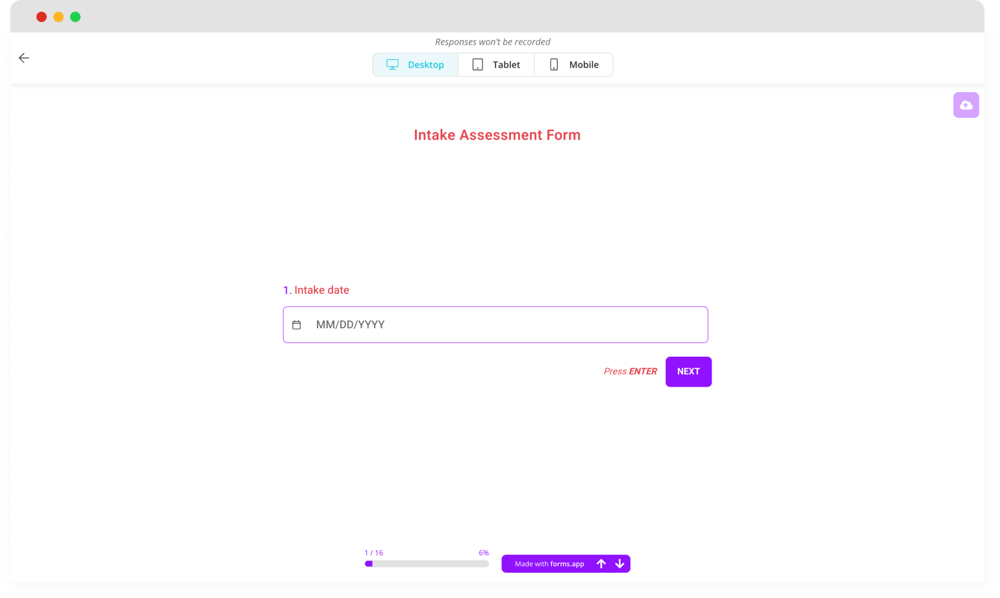Image resolution: width=1000 pixels, height=598 pixels.
Task: Click the Intake date question label
Action: click(x=317, y=290)
